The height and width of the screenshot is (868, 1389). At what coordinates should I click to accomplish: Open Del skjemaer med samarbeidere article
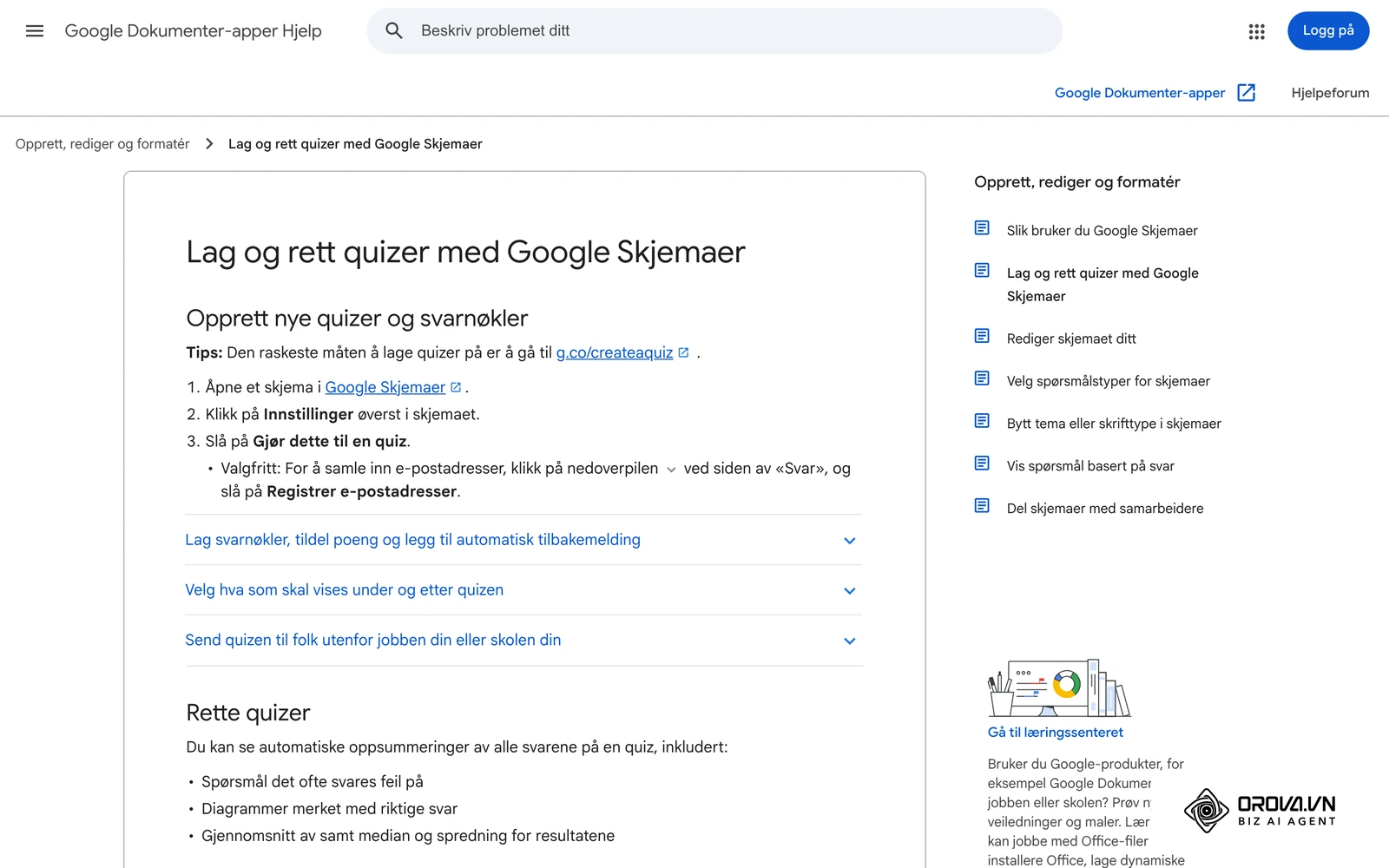(x=1105, y=509)
